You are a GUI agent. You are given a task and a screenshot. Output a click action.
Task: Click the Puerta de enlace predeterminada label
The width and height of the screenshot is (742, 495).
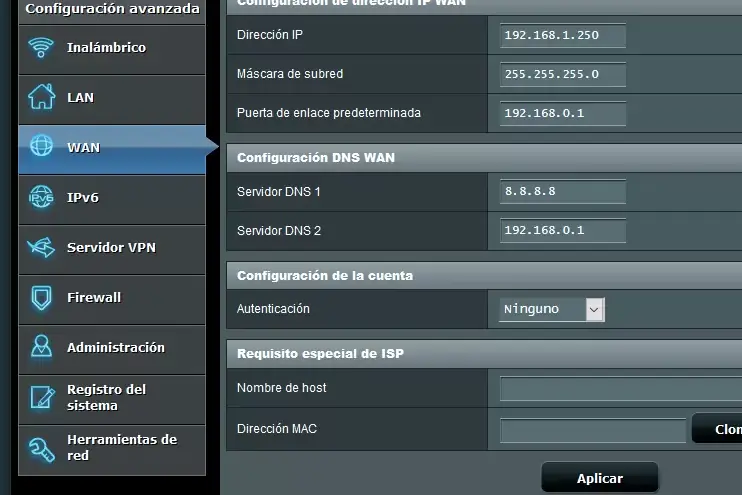point(328,113)
